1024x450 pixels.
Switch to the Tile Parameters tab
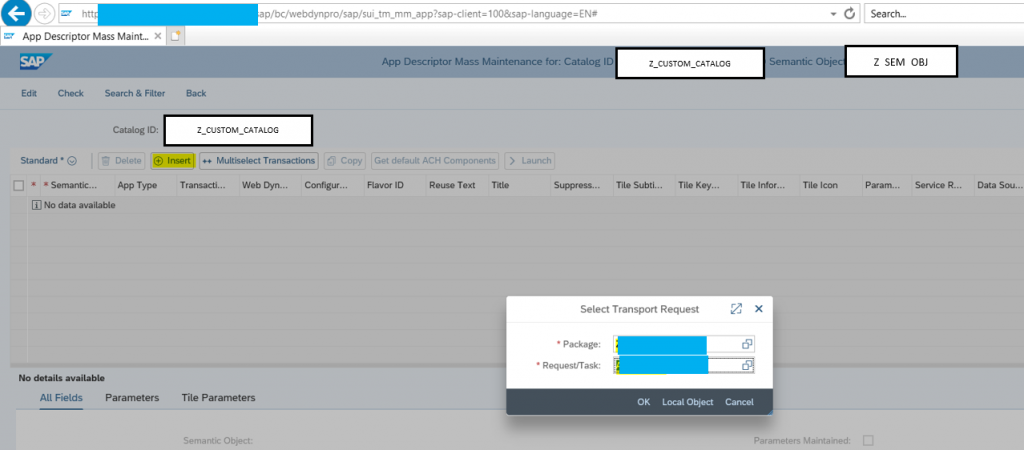pos(218,397)
